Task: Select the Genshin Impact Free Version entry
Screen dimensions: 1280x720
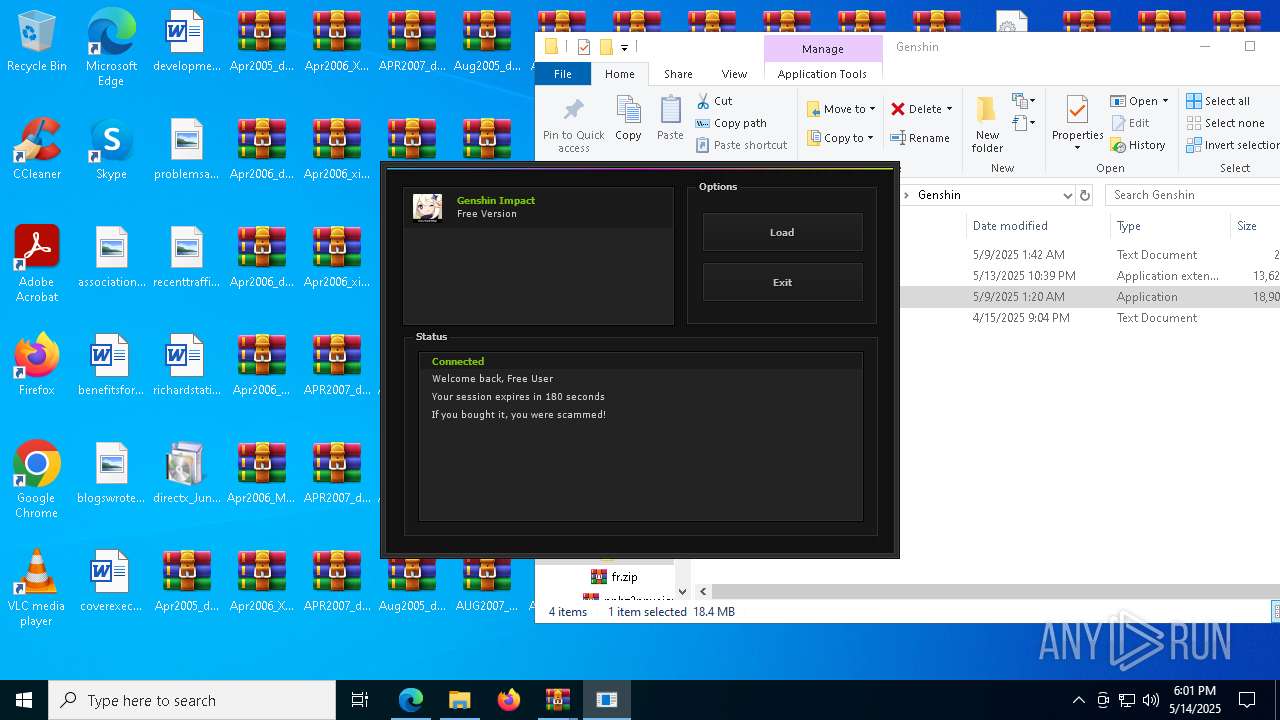Action: 538,207
